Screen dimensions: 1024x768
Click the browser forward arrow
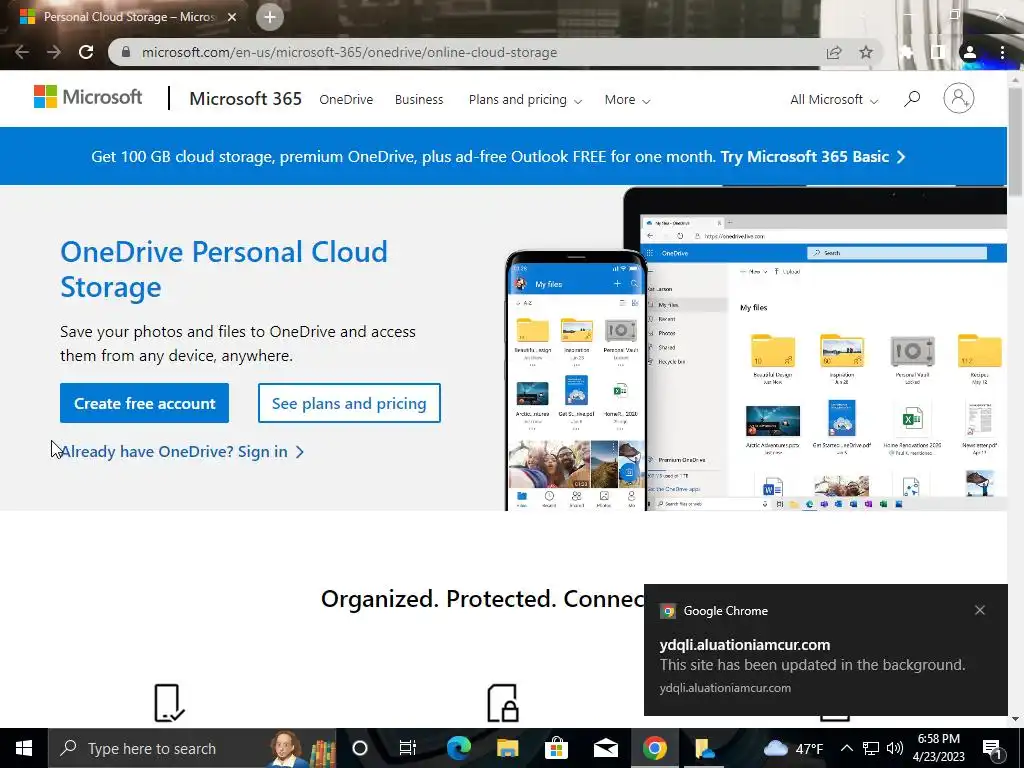coord(54,52)
